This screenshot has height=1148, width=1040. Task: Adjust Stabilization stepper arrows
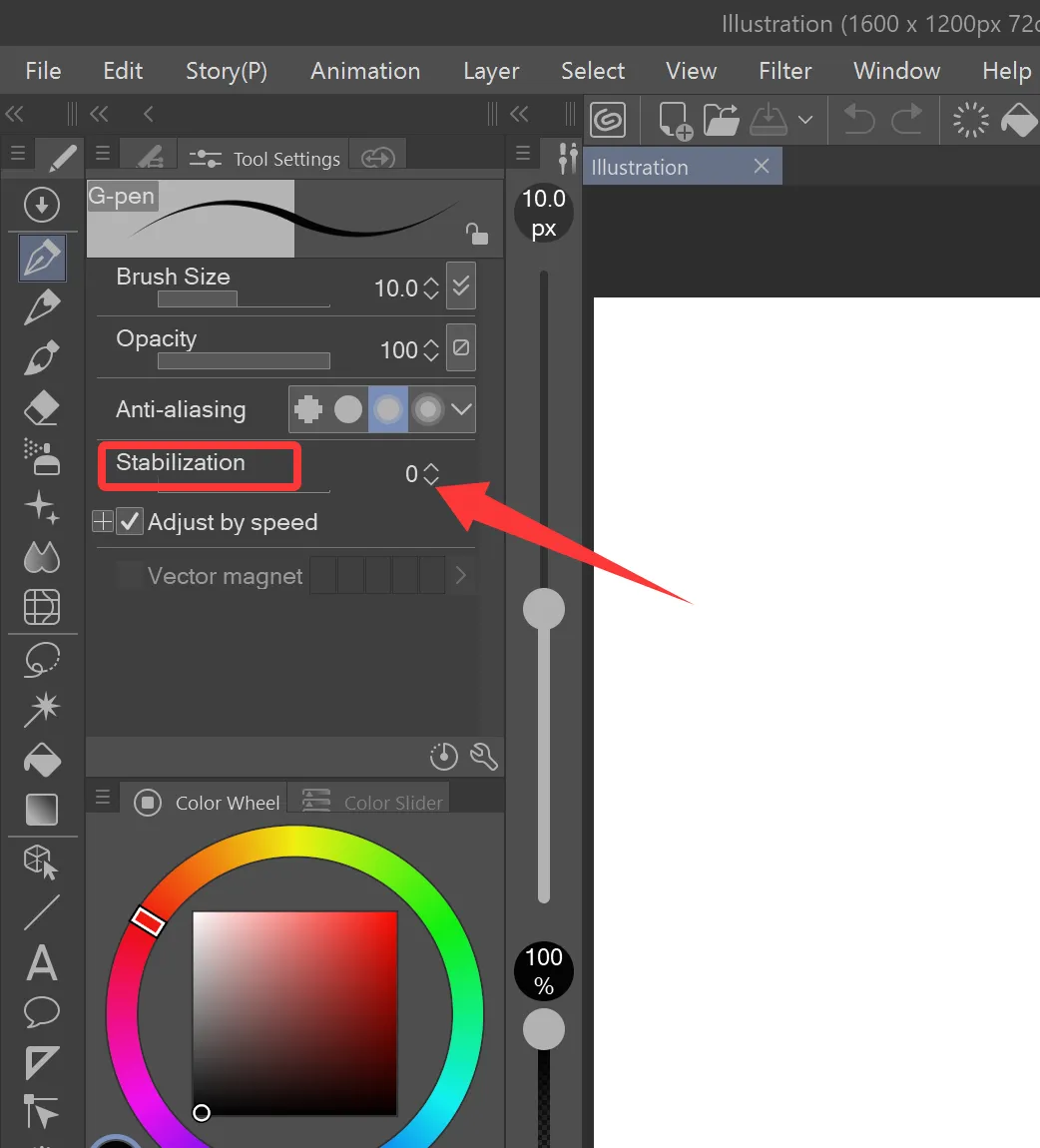click(x=431, y=474)
